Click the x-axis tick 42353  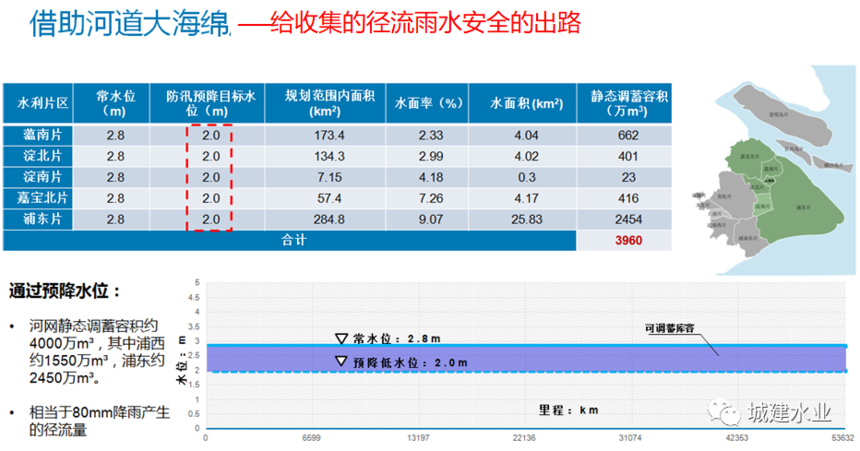[x=737, y=438]
